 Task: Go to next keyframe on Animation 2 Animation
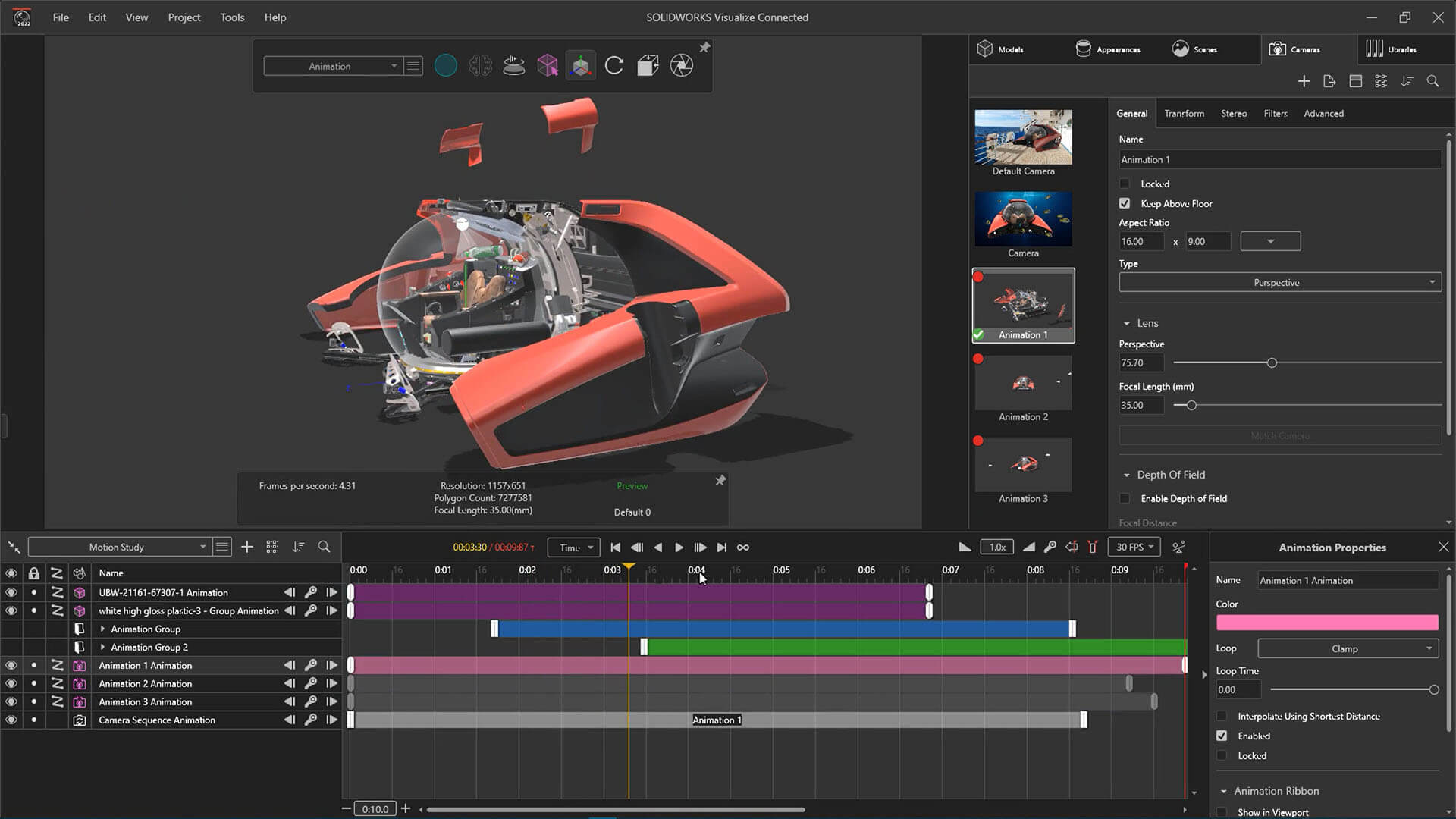point(331,683)
